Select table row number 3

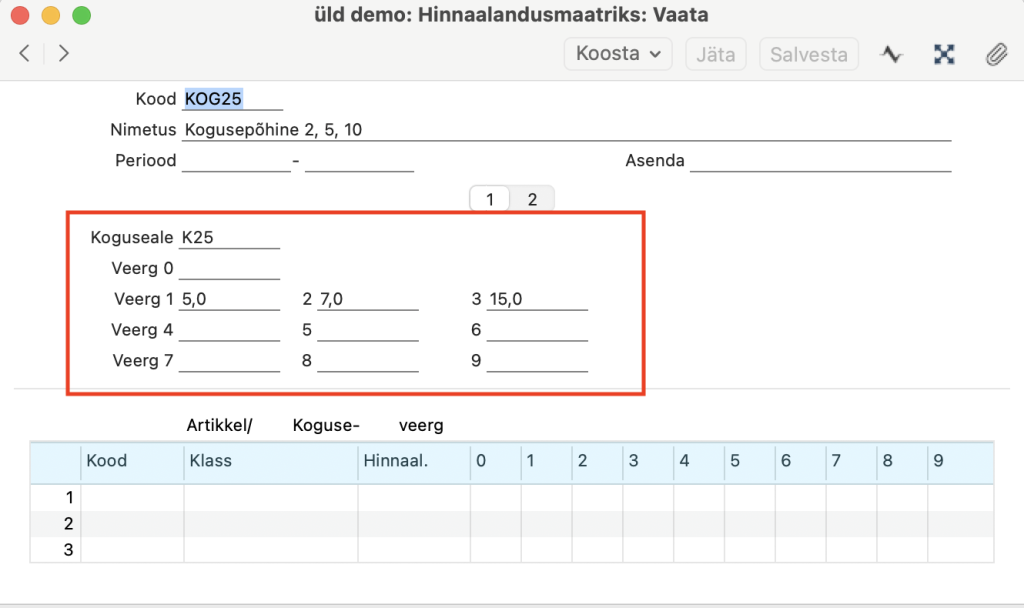click(56, 550)
